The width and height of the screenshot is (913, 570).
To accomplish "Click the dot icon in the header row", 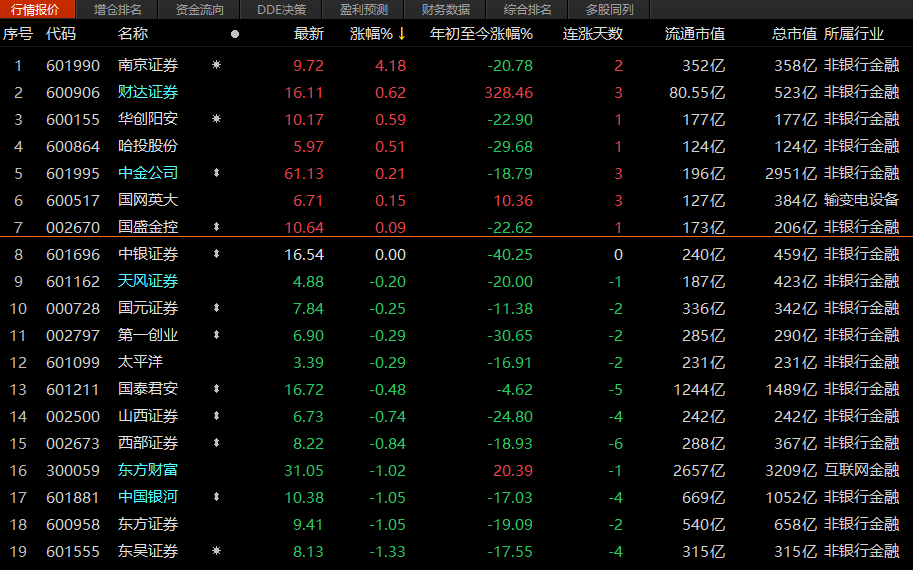I will pyautogui.click(x=235, y=34).
